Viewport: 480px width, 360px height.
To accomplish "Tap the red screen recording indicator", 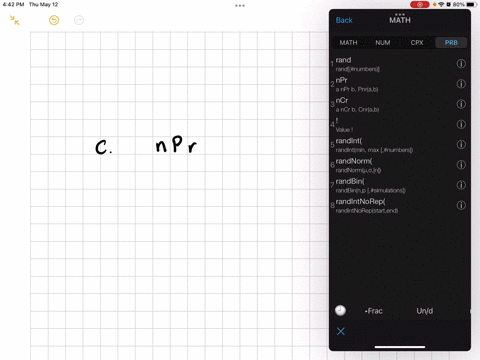I will (x=420, y=4).
